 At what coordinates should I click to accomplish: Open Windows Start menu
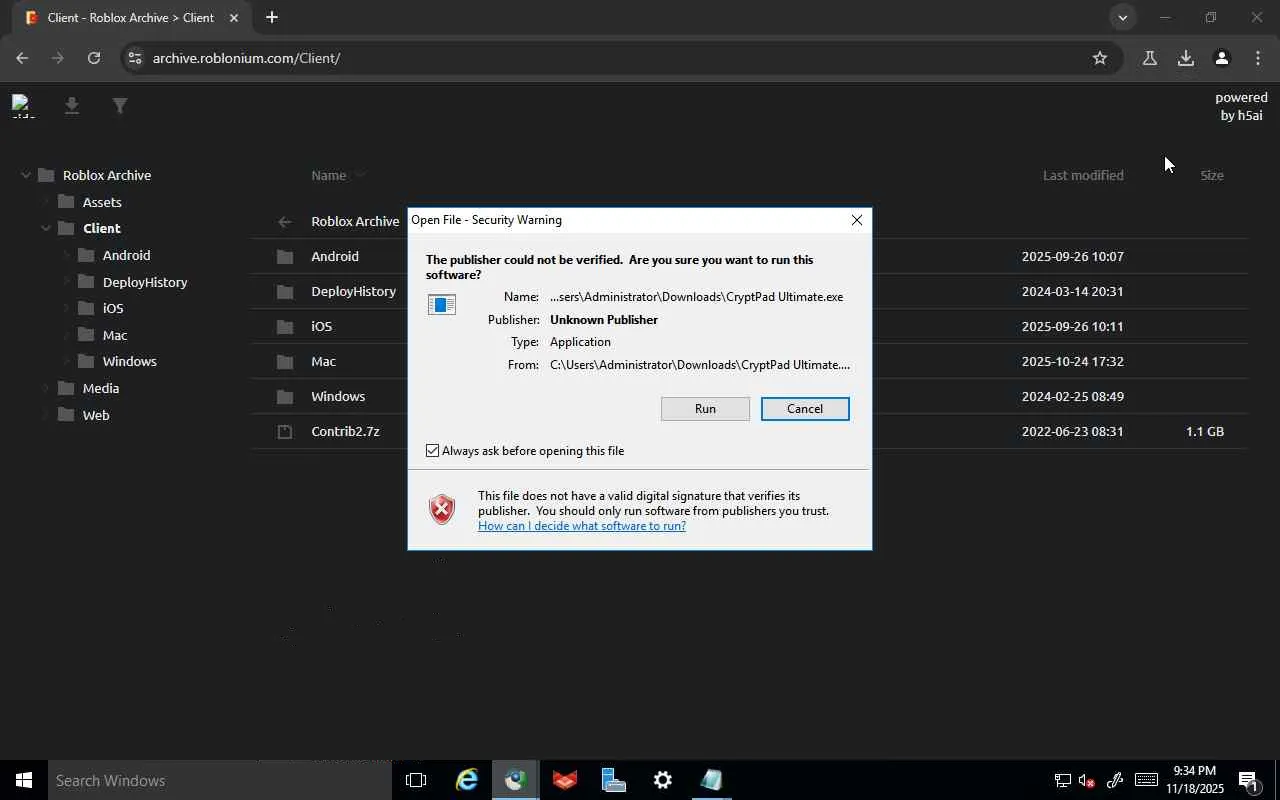click(x=23, y=780)
